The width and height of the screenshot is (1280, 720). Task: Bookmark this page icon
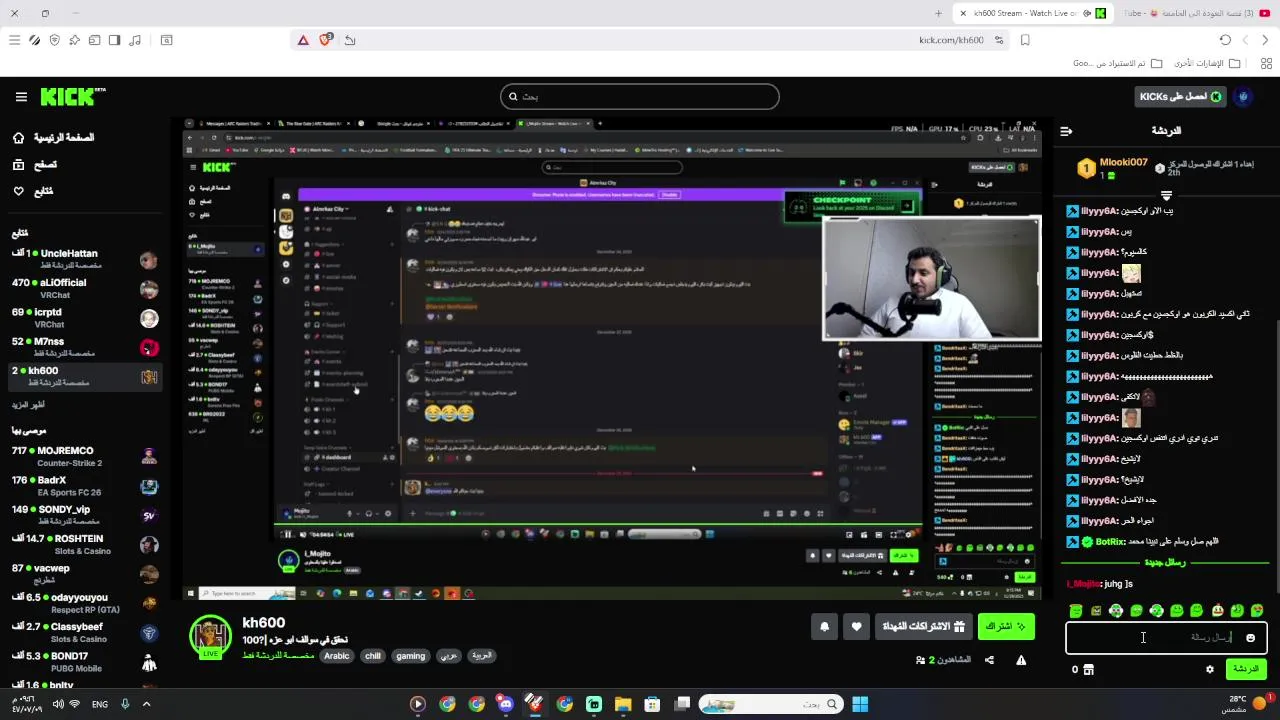pyautogui.click(x=1025, y=40)
